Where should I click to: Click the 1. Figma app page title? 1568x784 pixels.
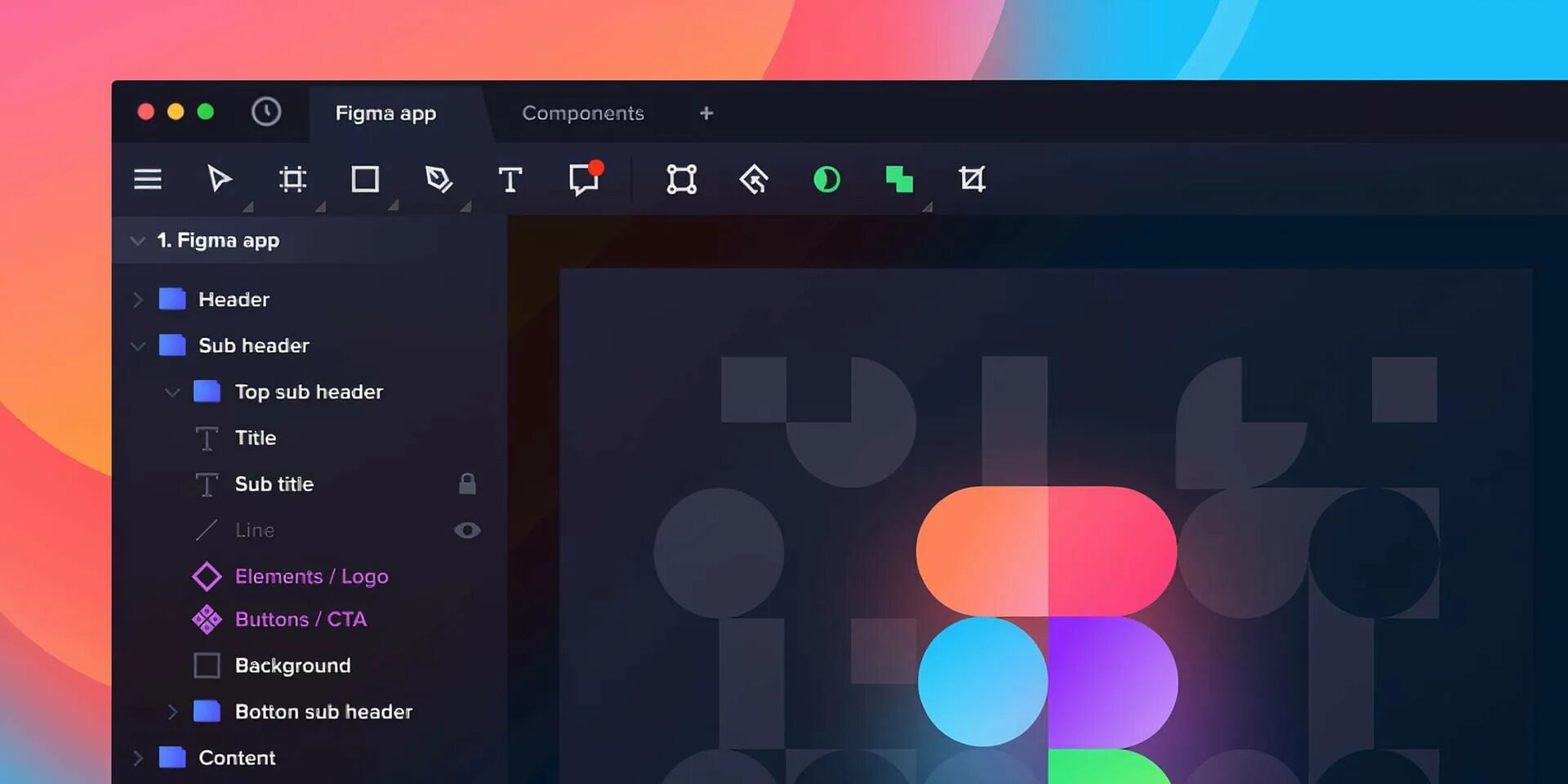tap(218, 240)
